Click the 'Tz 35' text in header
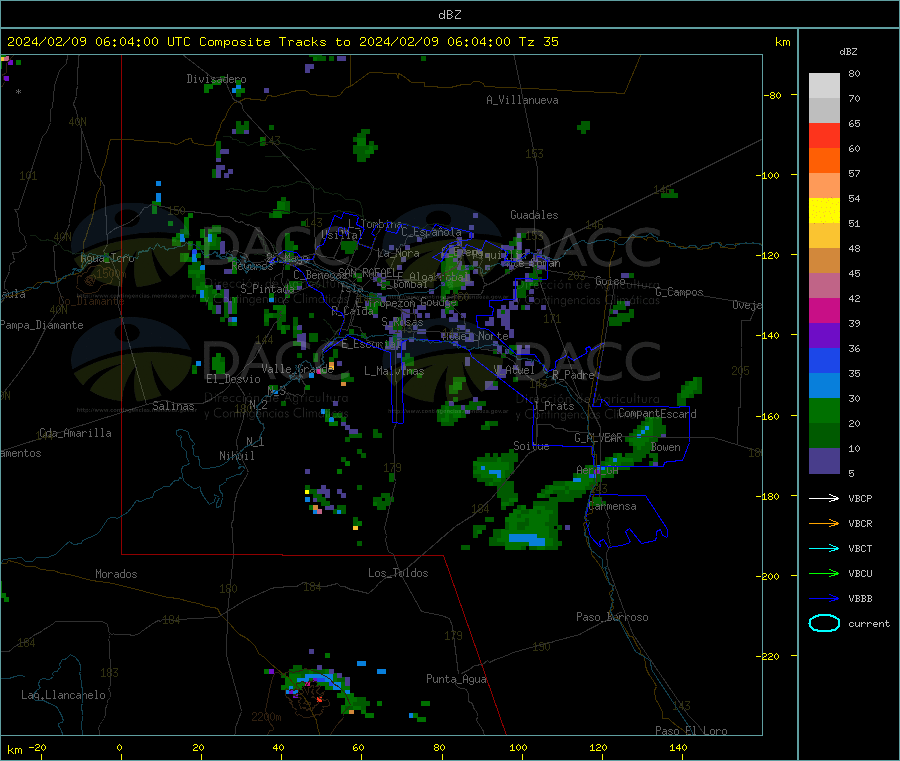This screenshot has height=761, width=900. pos(538,42)
